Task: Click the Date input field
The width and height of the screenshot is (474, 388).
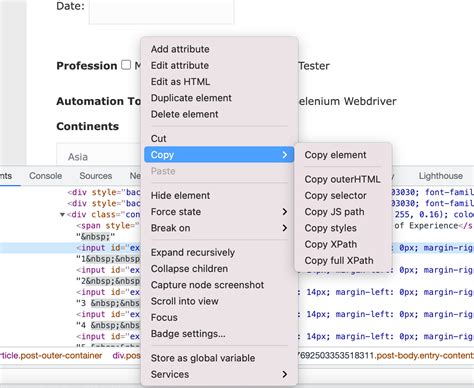Action: tap(161, 12)
